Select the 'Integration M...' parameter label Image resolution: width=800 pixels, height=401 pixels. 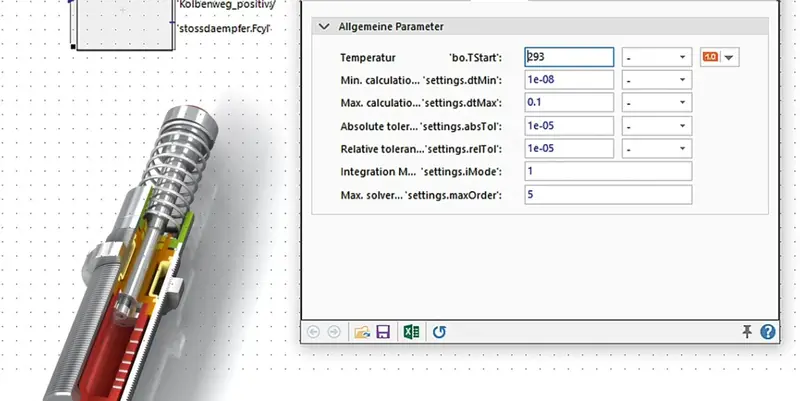(378, 172)
